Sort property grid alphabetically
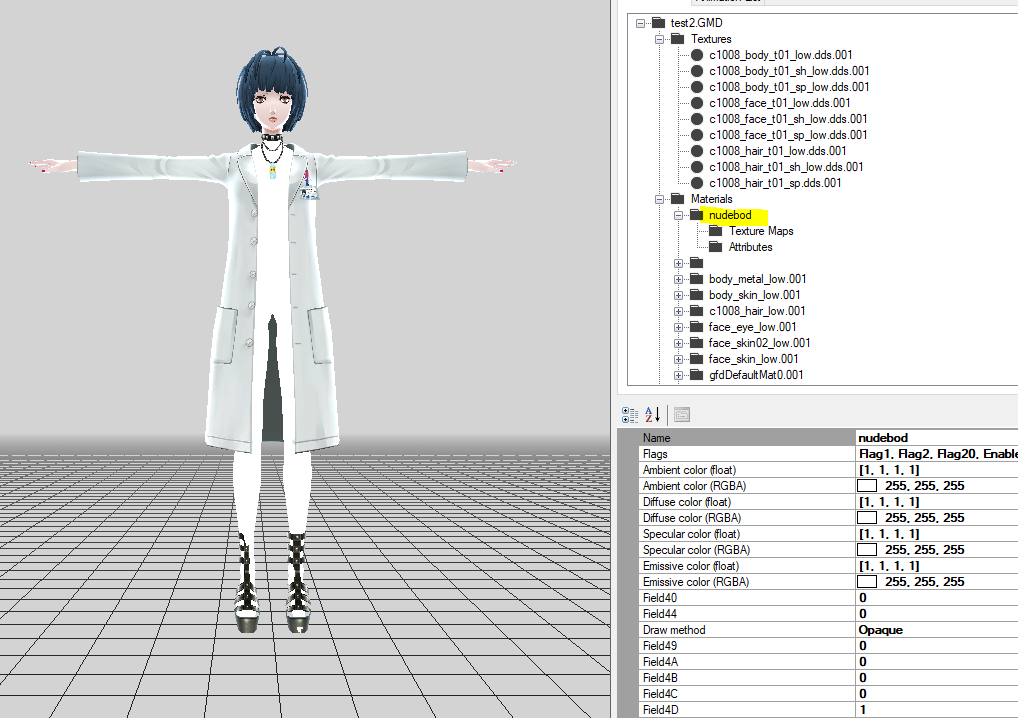Viewport: 1018px width, 718px height. 652,415
